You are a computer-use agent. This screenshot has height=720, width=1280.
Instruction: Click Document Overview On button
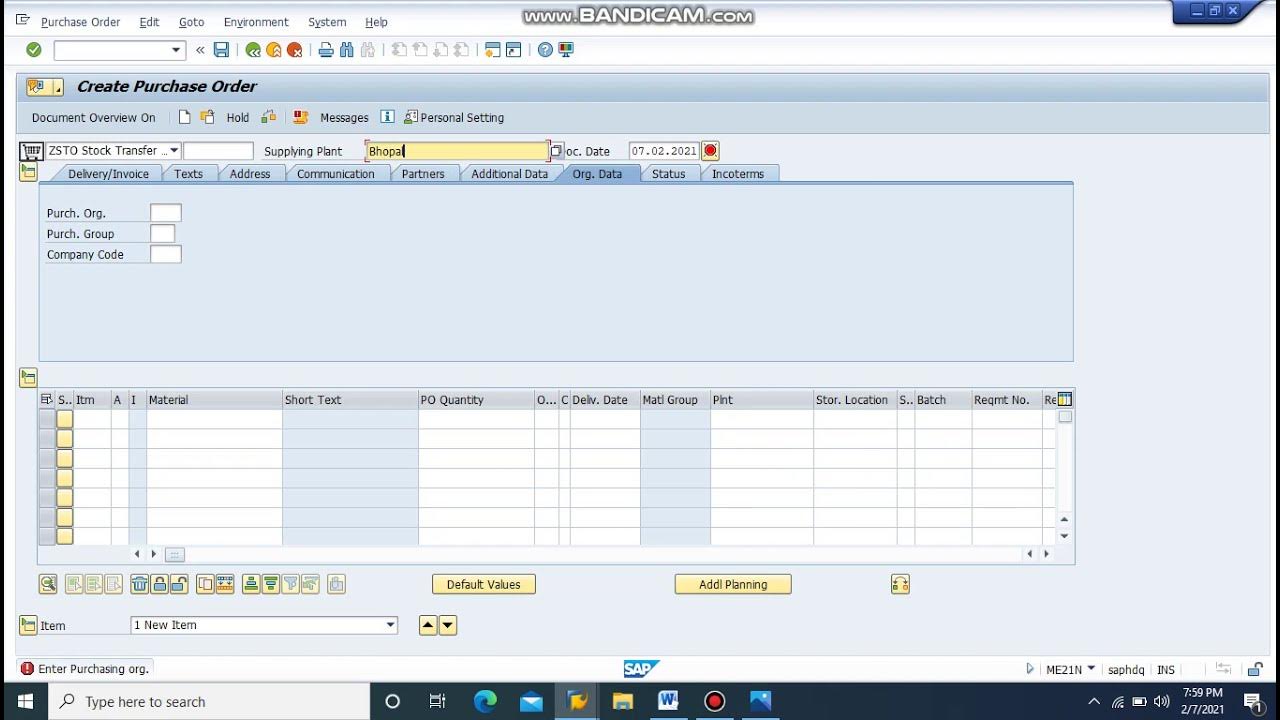pyautogui.click(x=94, y=117)
